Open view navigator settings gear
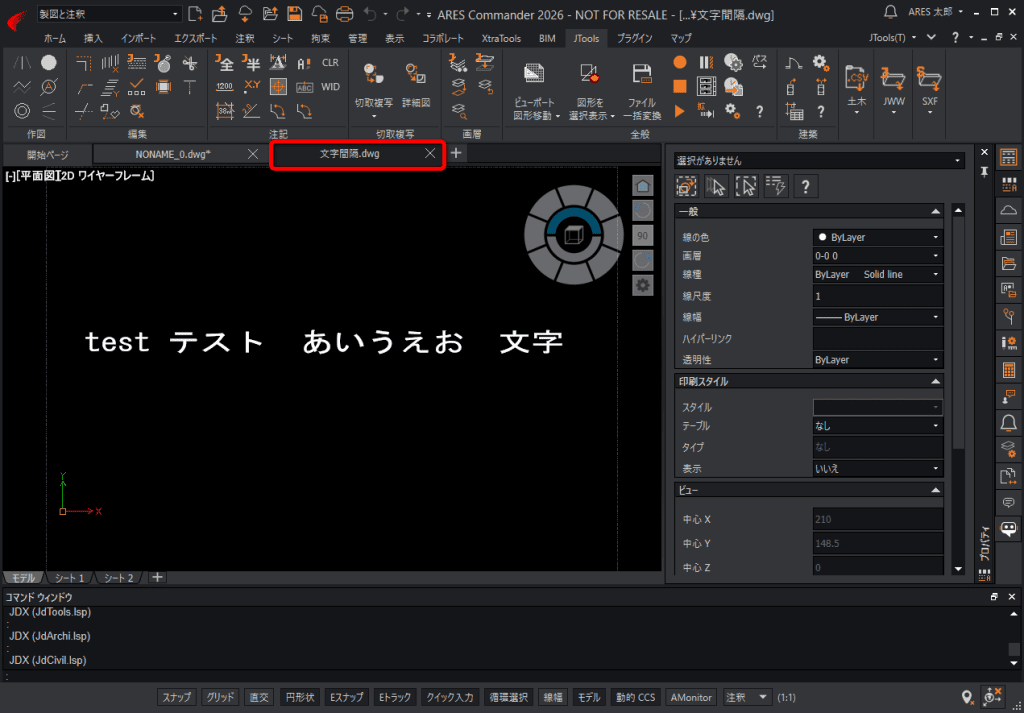Image resolution: width=1024 pixels, height=713 pixels. (x=643, y=285)
